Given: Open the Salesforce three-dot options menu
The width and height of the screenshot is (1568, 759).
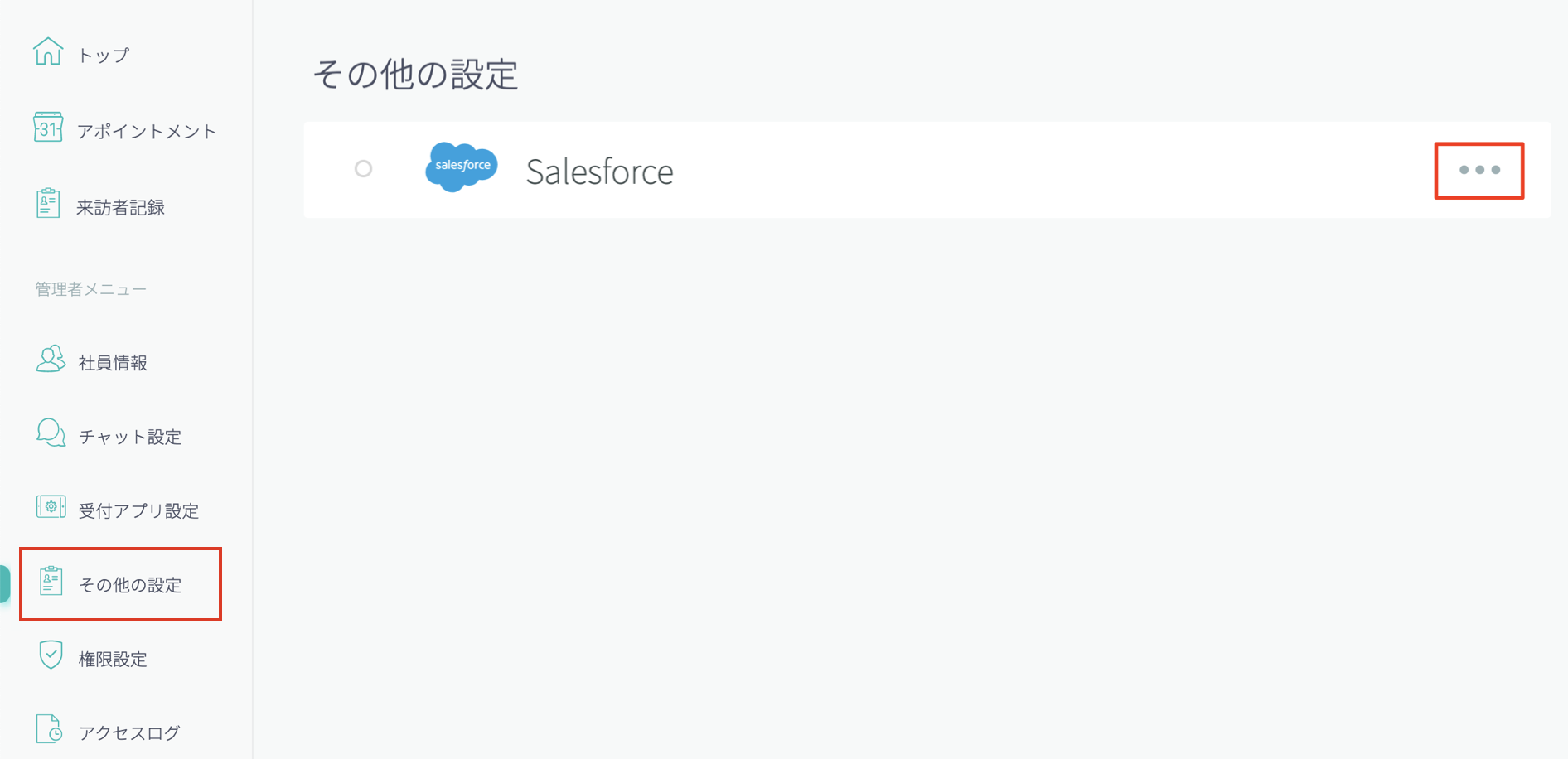Looking at the screenshot, I should point(1479,171).
